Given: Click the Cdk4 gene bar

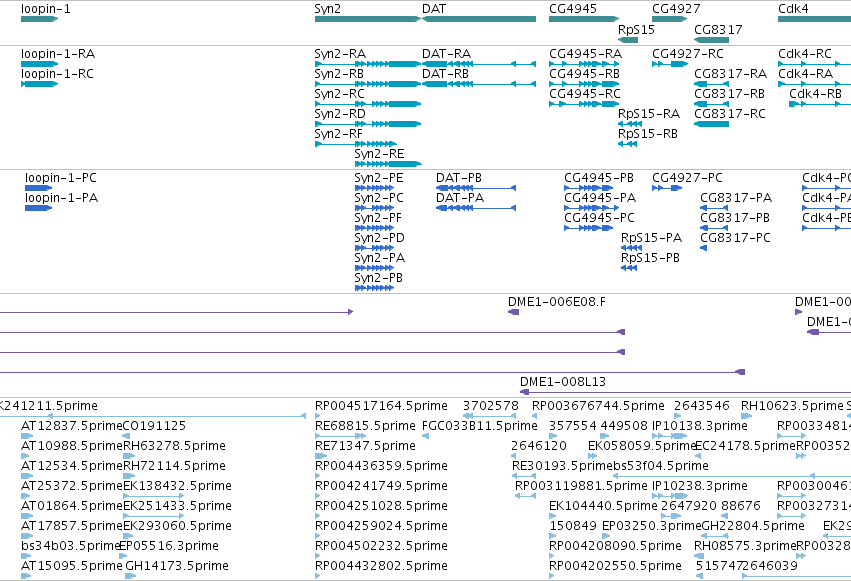Looking at the screenshot, I should [x=814, y=19].
